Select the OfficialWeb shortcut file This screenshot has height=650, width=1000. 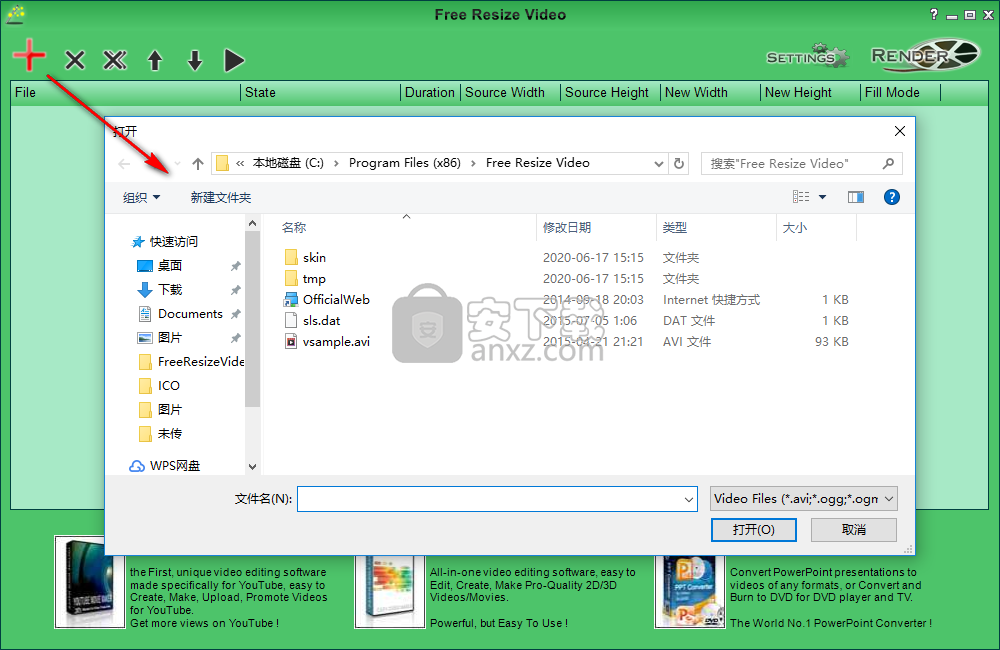tap(327, 299)
